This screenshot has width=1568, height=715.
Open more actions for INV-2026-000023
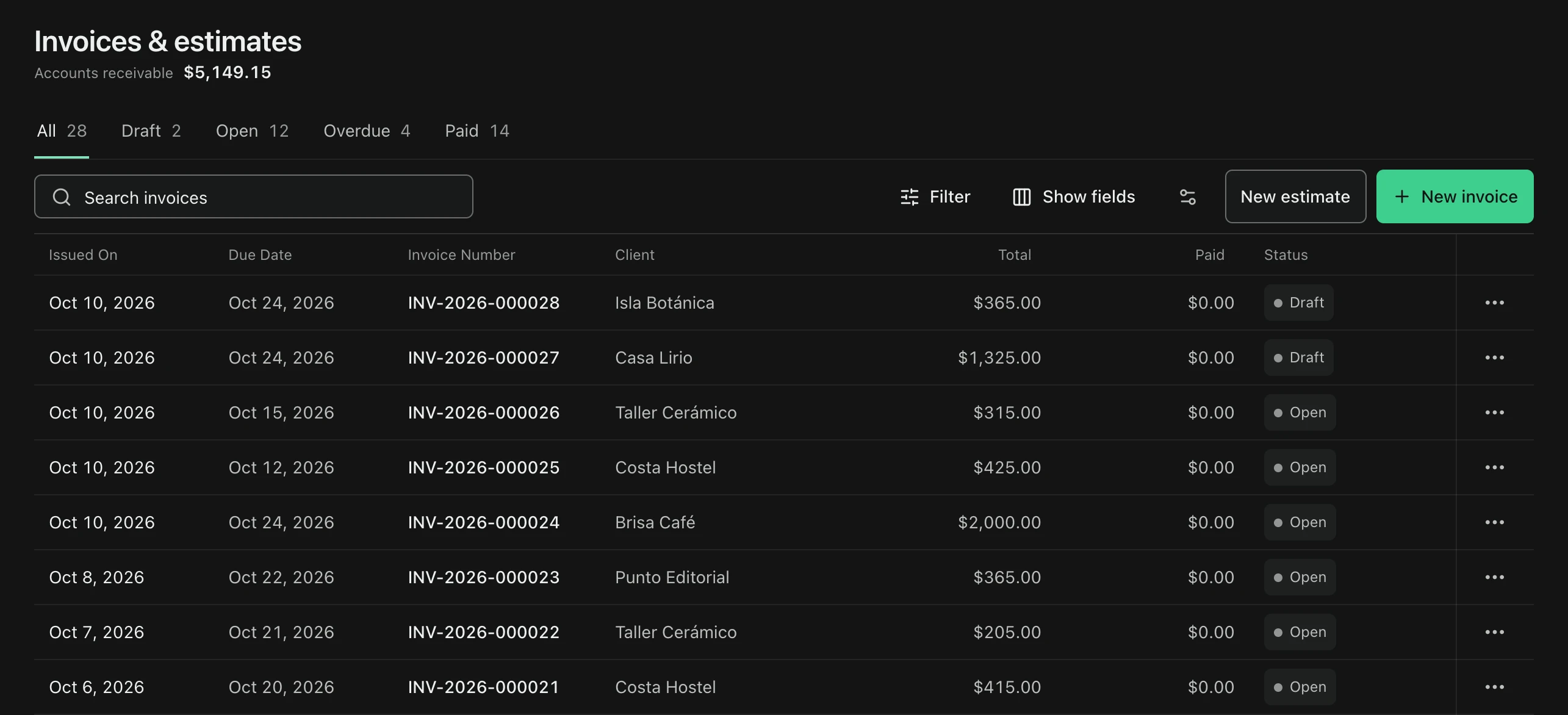1494,577
